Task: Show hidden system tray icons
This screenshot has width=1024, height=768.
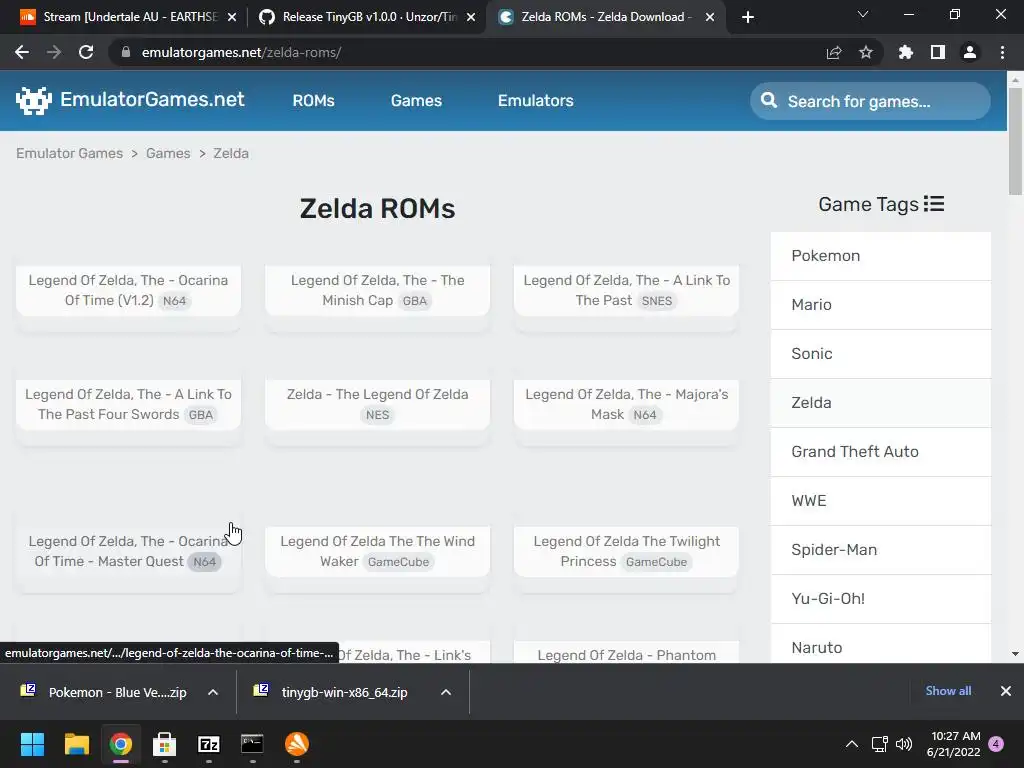Action: click(852, 744)
